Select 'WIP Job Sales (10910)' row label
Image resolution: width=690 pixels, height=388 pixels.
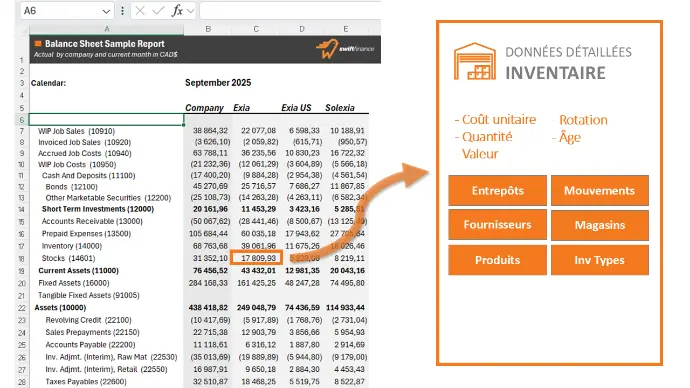tap(77, 131)
